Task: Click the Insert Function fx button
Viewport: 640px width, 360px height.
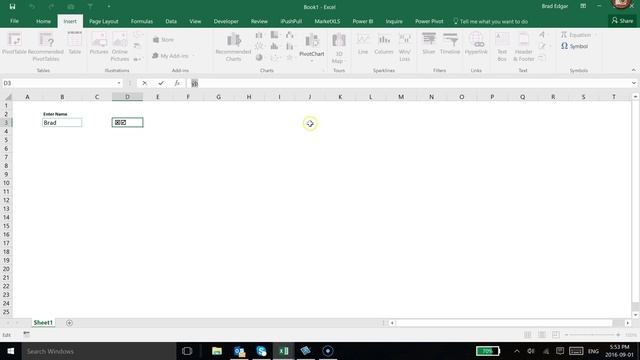Action: pos(177,83)
